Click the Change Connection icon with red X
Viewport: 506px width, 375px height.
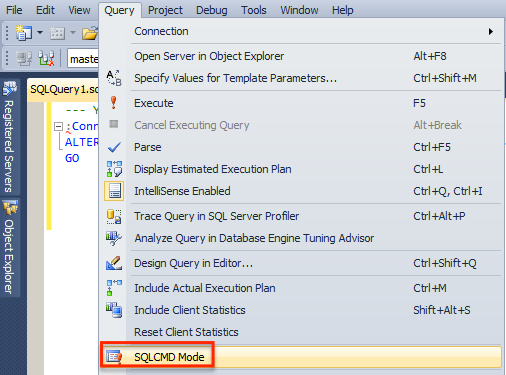point(46,58)
